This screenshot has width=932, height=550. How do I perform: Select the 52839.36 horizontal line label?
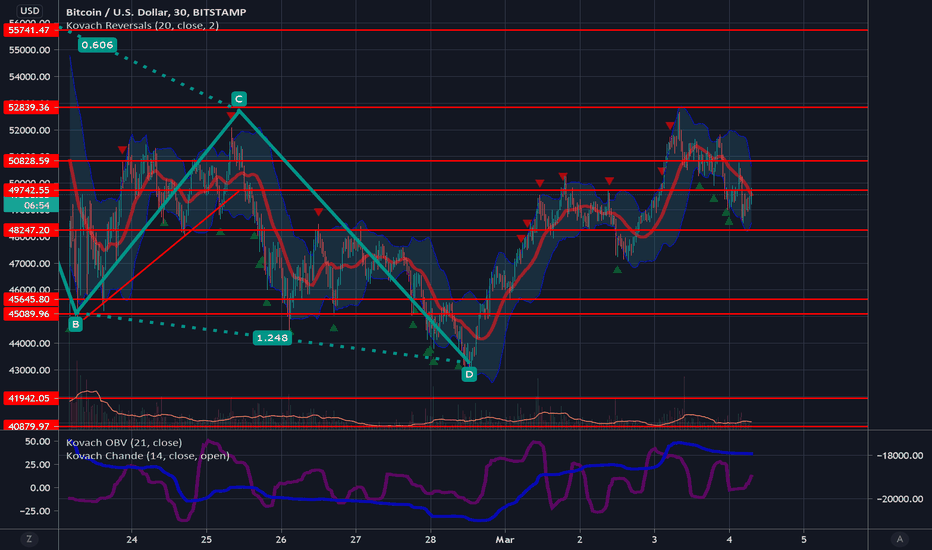tap(29, 107)
